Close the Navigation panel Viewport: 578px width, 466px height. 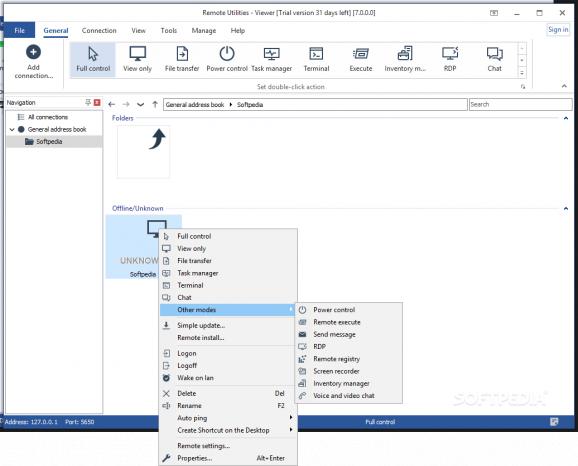(x=97, y=102)
